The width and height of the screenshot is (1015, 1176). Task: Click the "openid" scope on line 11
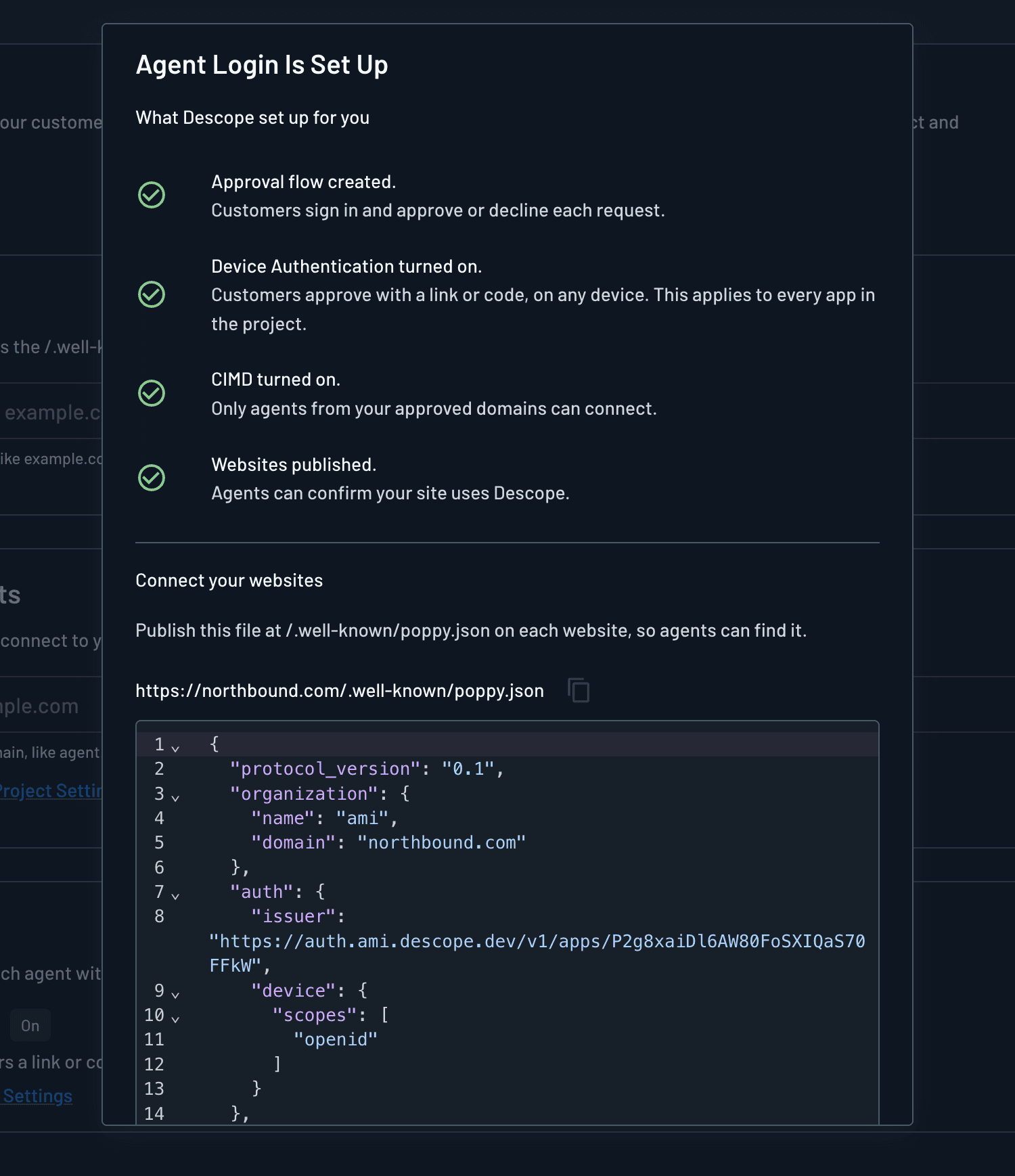pos(336,1040)
